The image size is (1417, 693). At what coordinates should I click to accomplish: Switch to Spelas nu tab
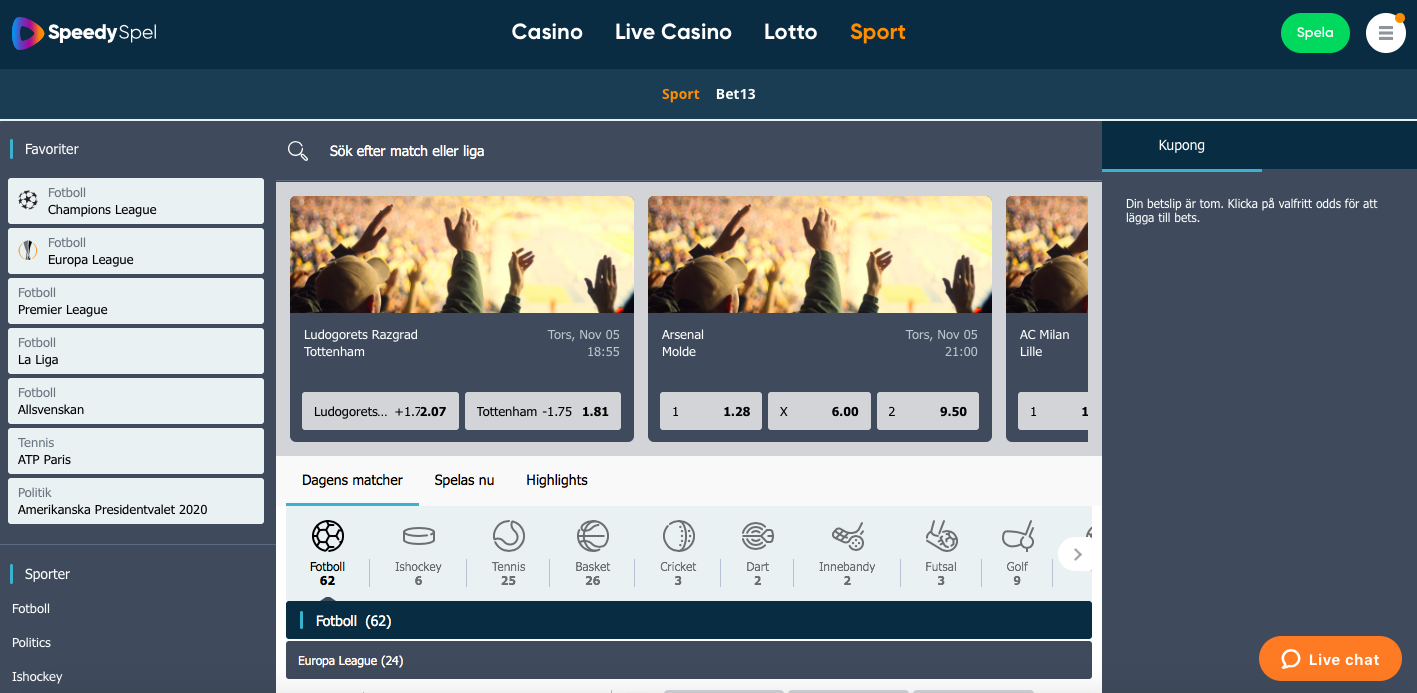click(464, 480)
